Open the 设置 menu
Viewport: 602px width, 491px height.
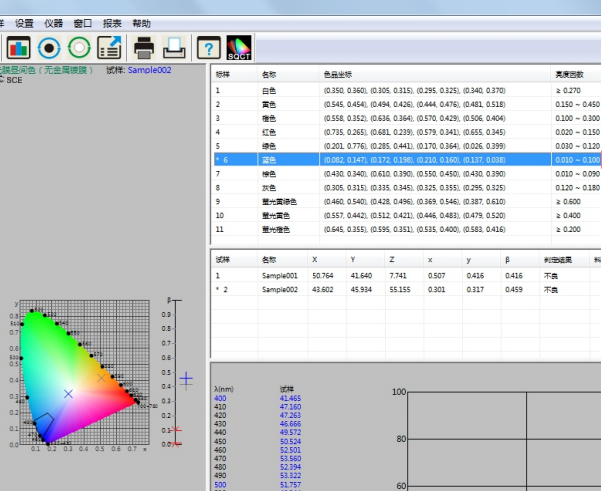coord(25,23)
